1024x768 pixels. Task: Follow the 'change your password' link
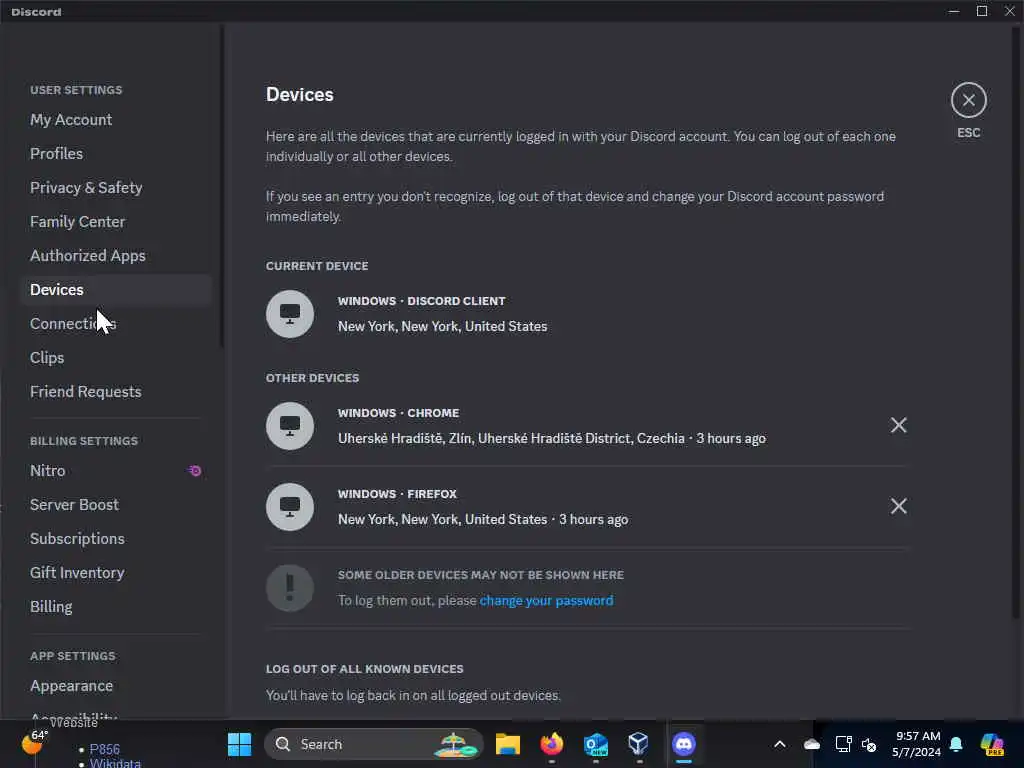click(546, 600)
